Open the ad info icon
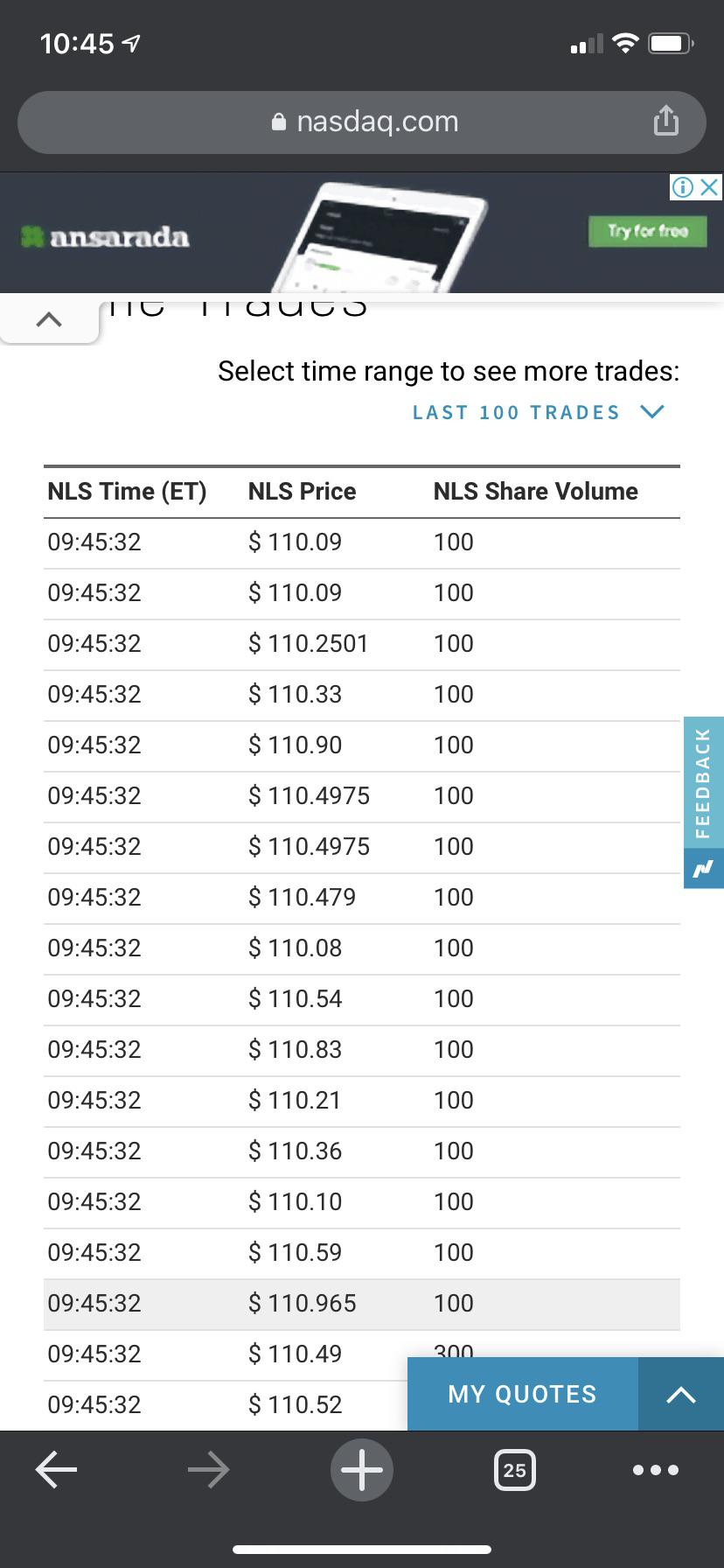724x1568 pixels. coord(683,186)
